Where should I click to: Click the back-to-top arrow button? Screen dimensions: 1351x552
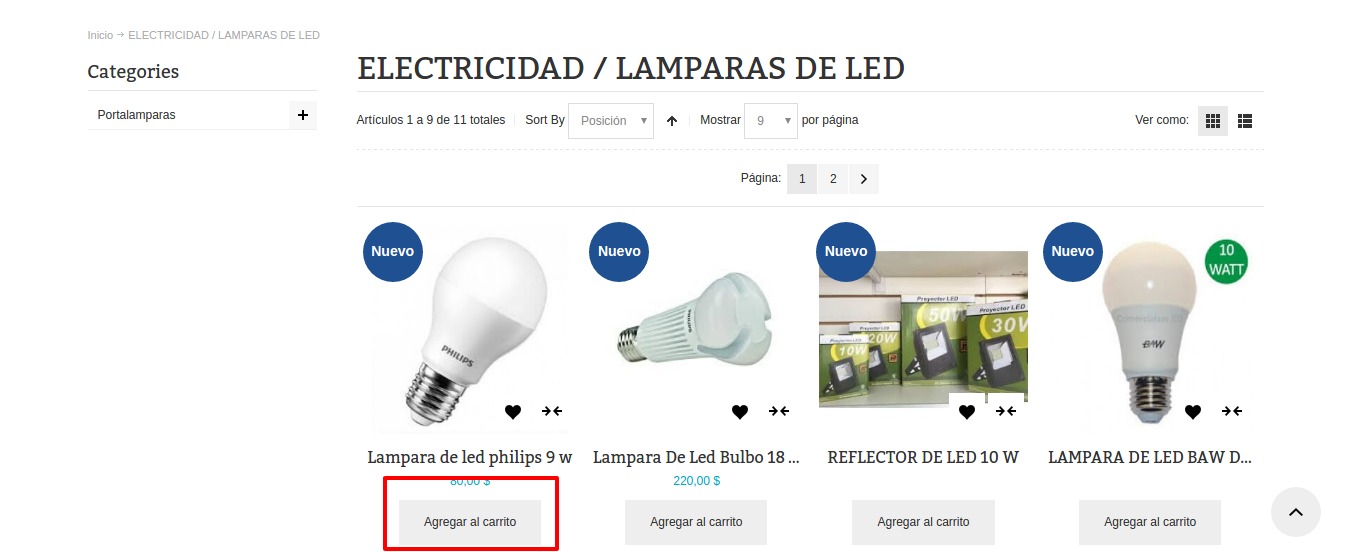pyautogui.click(x=1296, y=512)
